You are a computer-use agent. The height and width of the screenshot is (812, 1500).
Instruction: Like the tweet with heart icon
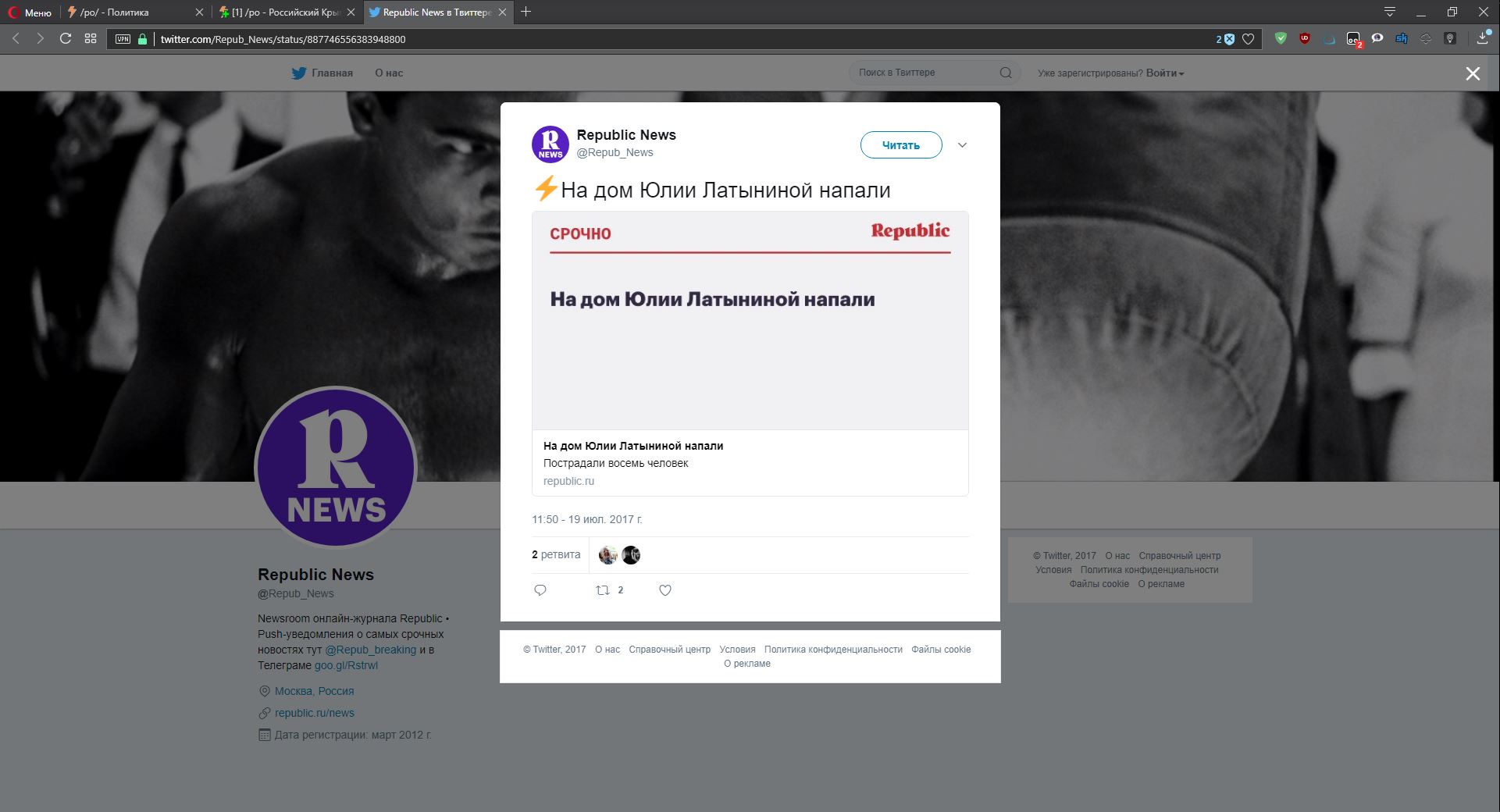pyautogui.click(x=665, y=590)
